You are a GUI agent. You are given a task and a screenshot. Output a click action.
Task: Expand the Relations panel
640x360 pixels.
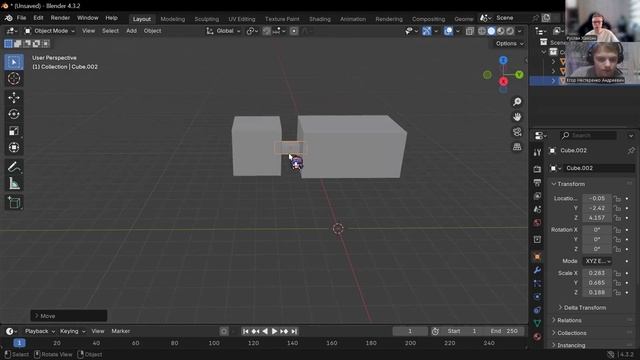point(567,320)
